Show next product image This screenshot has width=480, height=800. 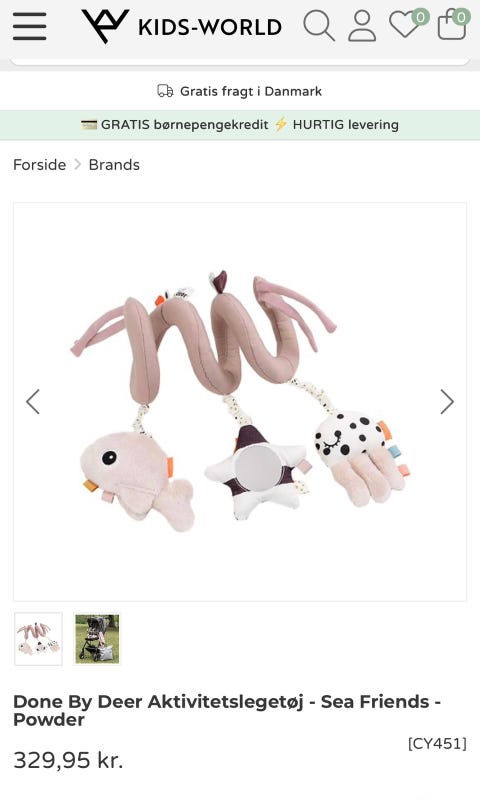coord(447,402)
